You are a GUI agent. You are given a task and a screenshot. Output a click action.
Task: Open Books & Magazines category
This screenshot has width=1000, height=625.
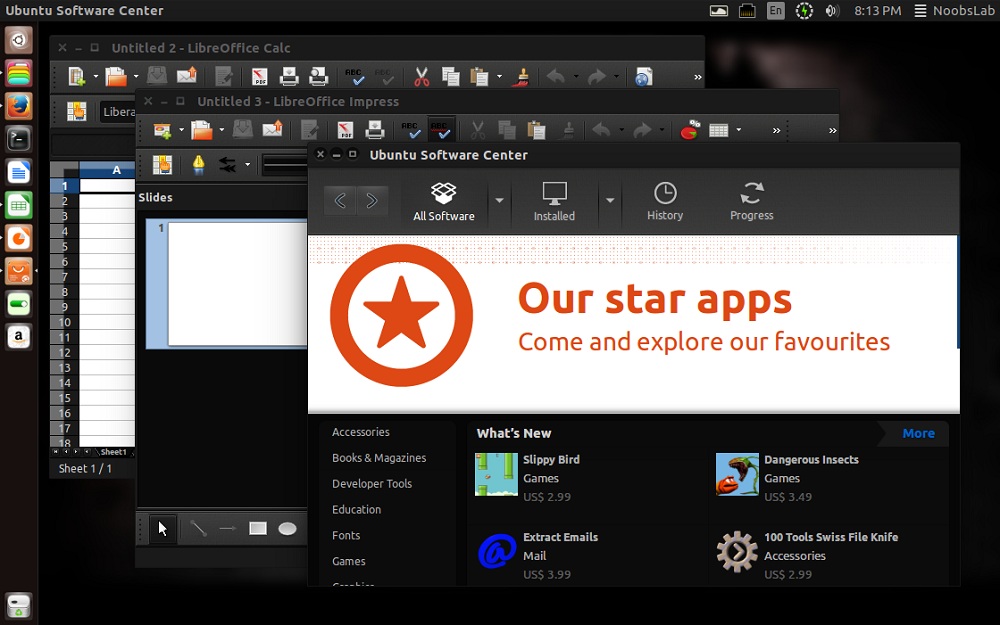(379, 458)
